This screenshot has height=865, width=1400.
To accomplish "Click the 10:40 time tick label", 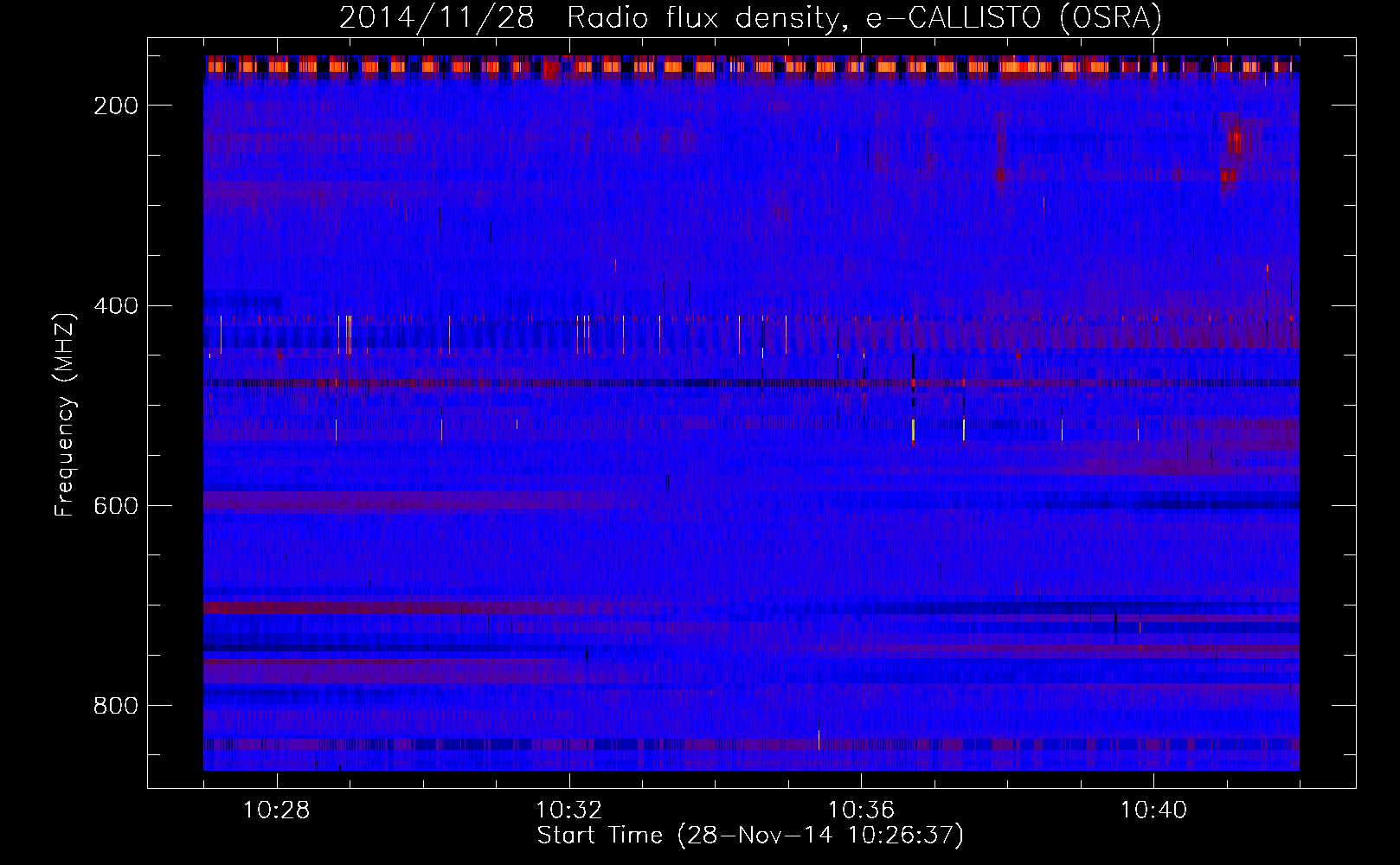I will 1153,811.
